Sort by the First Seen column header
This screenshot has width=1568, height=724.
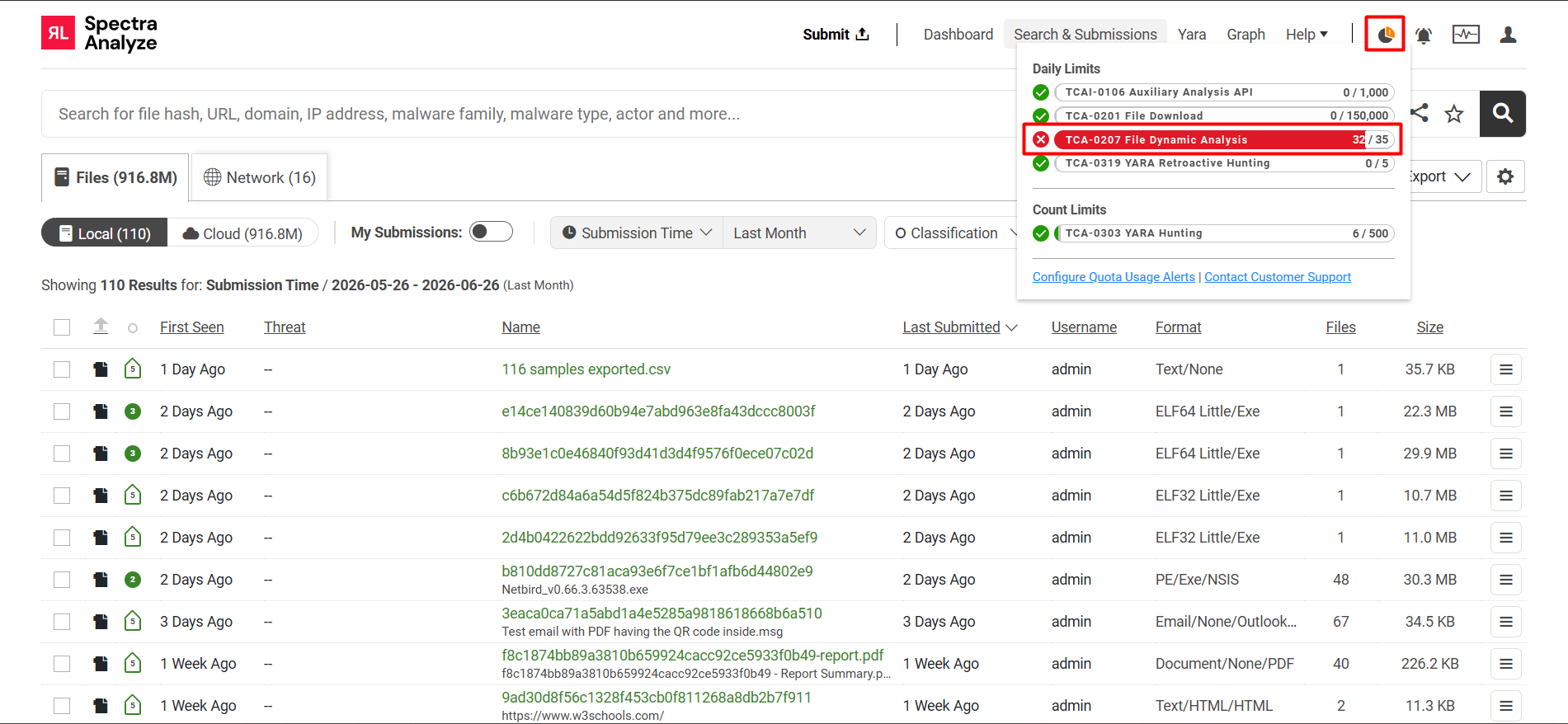192,327
